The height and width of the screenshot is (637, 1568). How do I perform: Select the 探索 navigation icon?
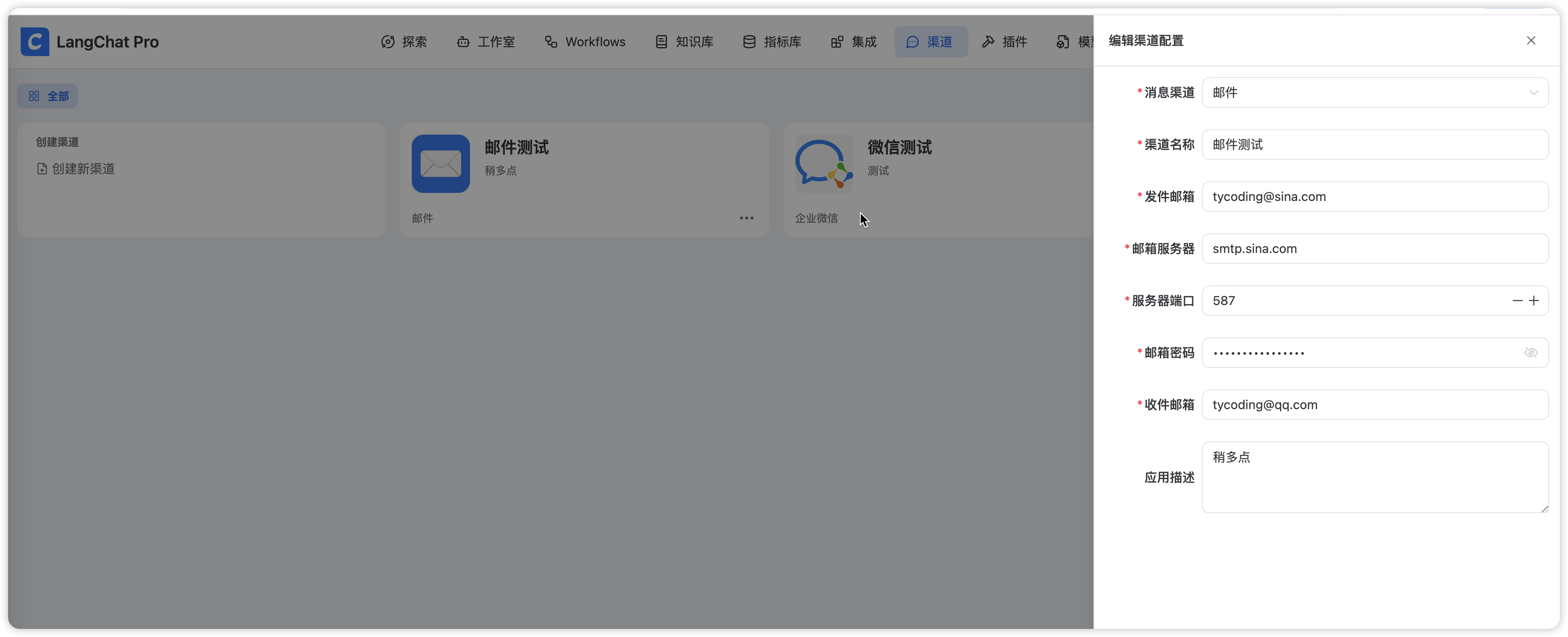(x=388, y=41)
